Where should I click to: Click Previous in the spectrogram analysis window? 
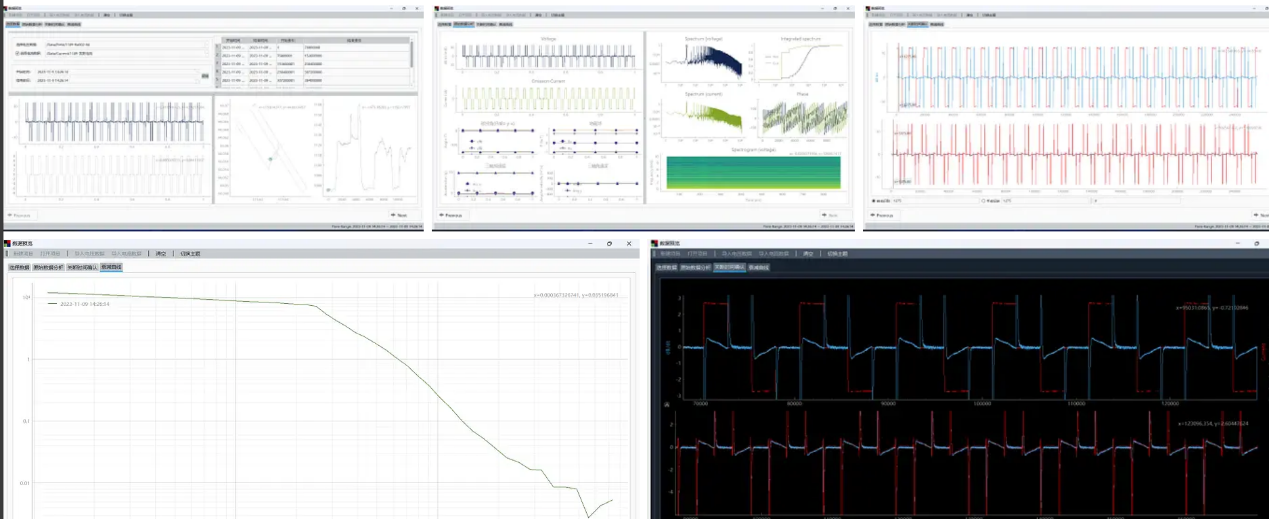tap(453, 215)
